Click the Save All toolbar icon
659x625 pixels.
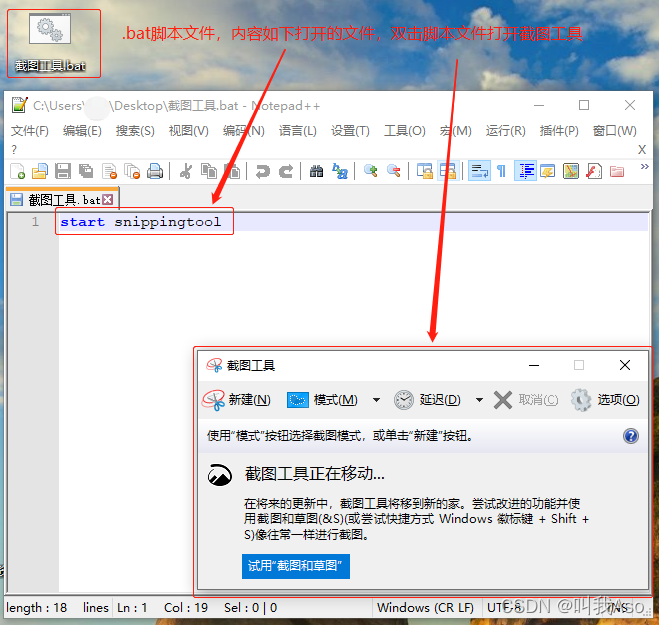pos(86,171)
